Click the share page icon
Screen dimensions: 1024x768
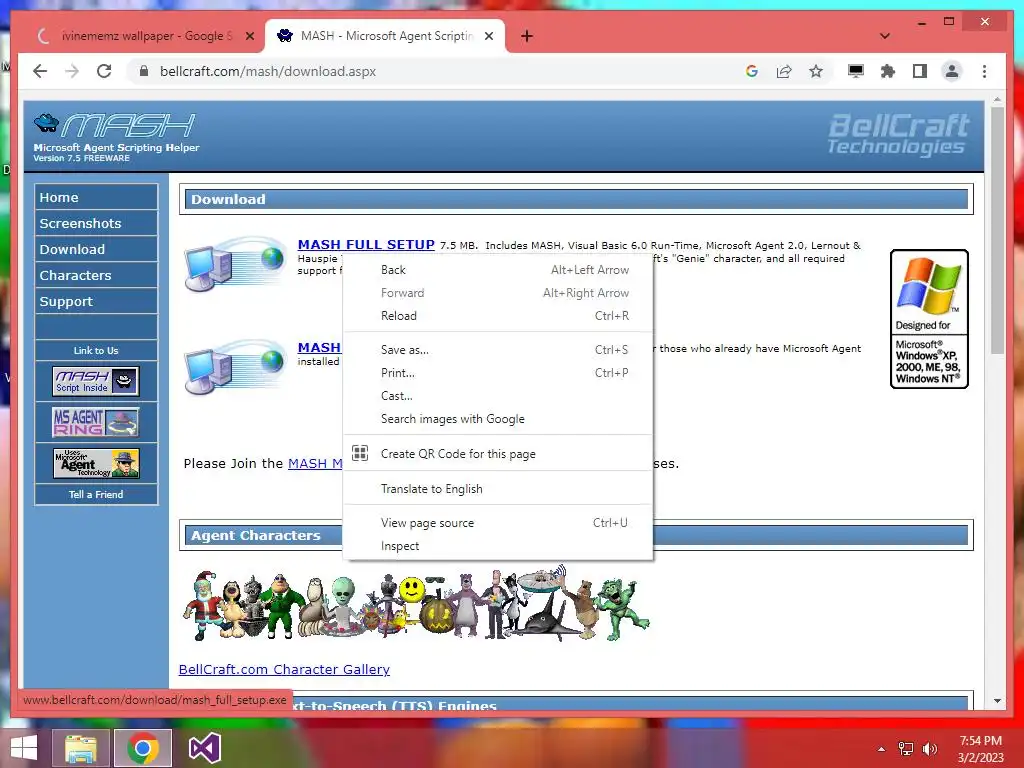(784, 71)
